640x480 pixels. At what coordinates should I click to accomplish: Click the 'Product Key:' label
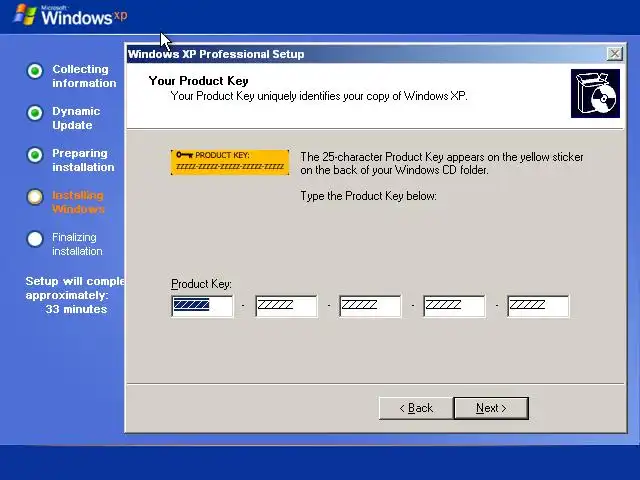coord(201,284)
